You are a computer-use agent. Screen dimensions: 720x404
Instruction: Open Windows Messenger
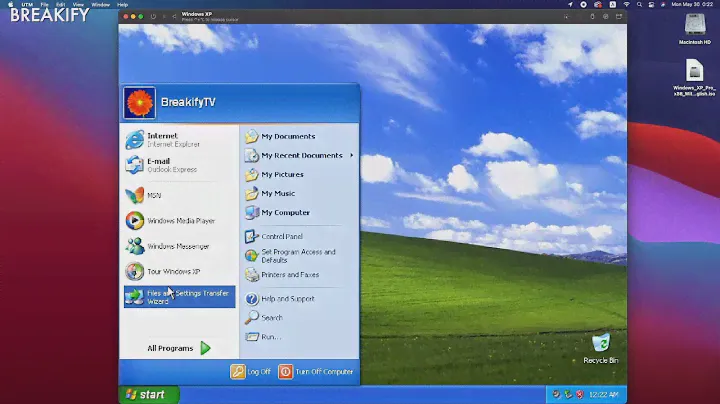click(177, 246)
